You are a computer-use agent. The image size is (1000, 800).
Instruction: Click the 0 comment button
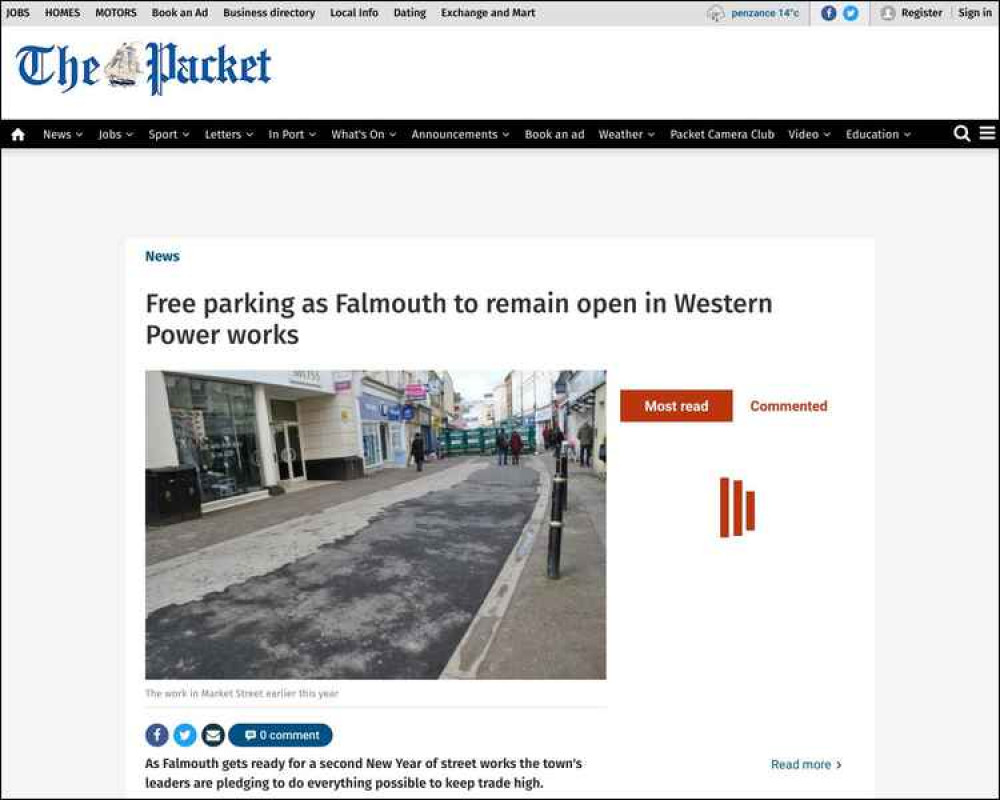(280, 735)
